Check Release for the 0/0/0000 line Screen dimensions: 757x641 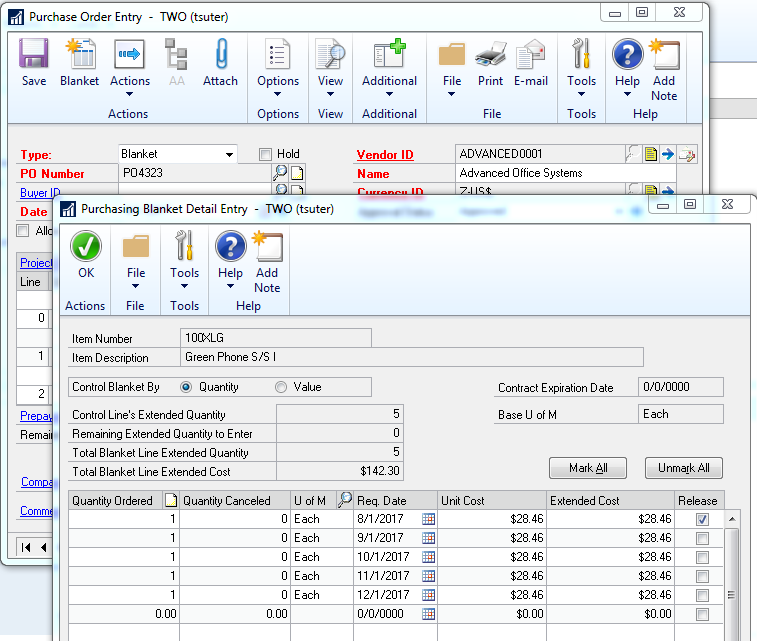[702, 614]
